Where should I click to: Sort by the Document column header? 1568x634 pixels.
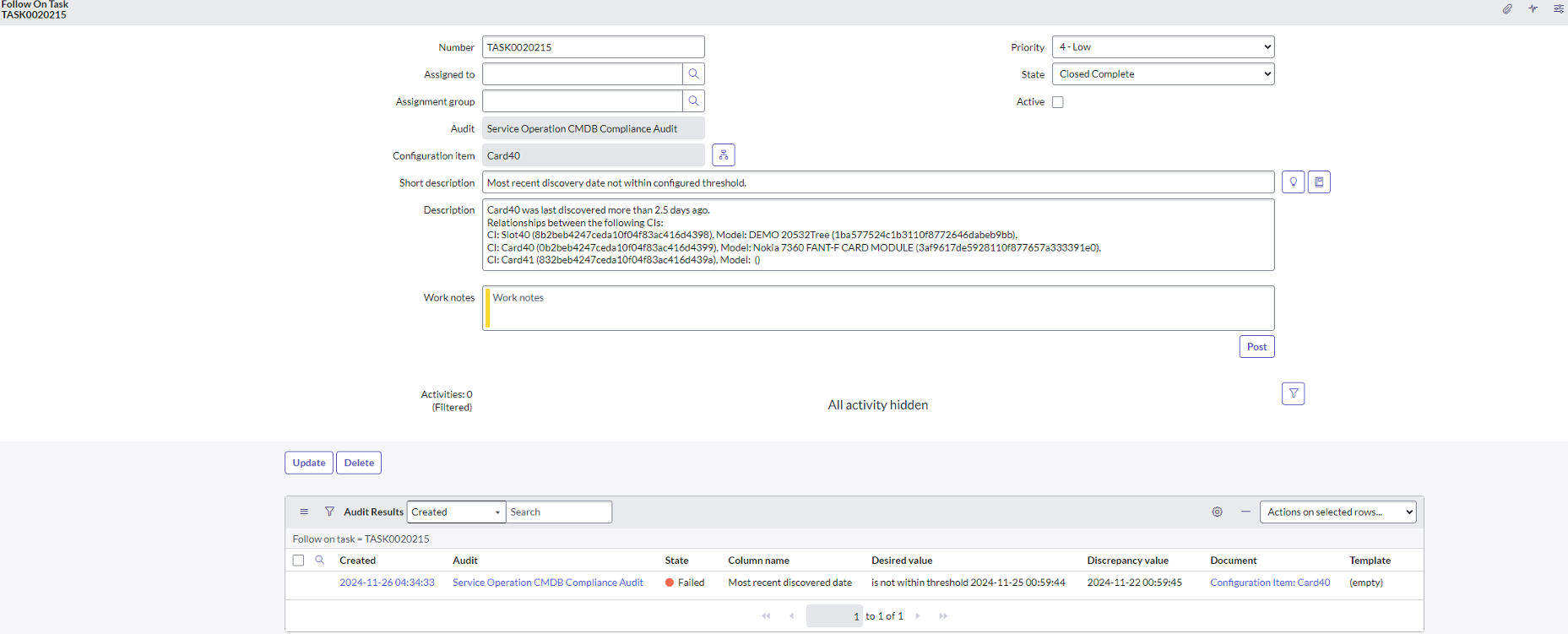1233,561
